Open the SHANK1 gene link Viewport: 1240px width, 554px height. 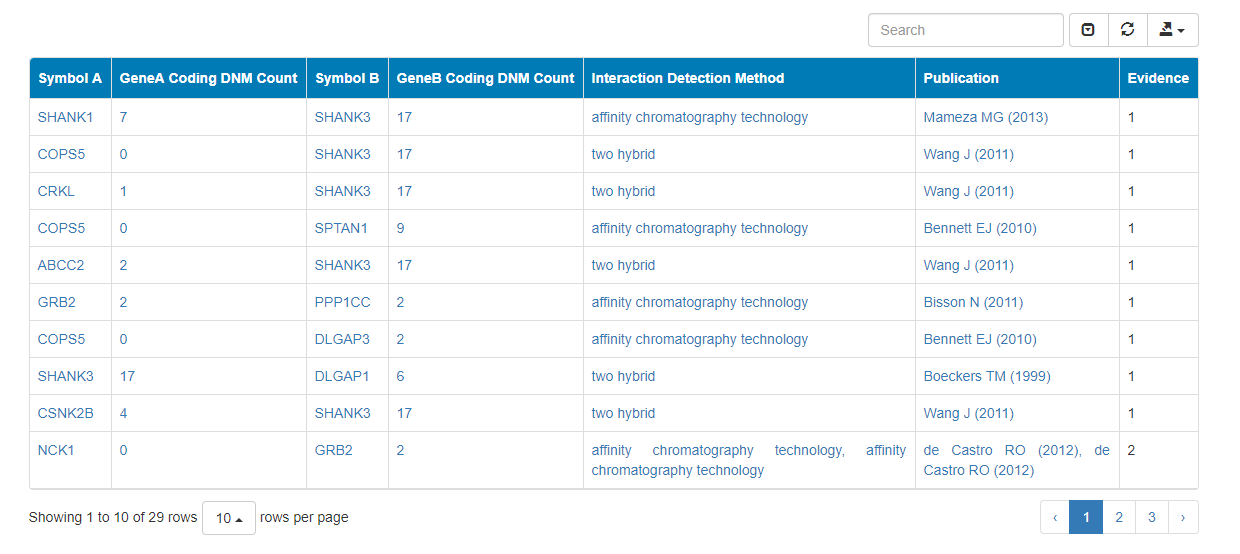click(x=66, y=117)
